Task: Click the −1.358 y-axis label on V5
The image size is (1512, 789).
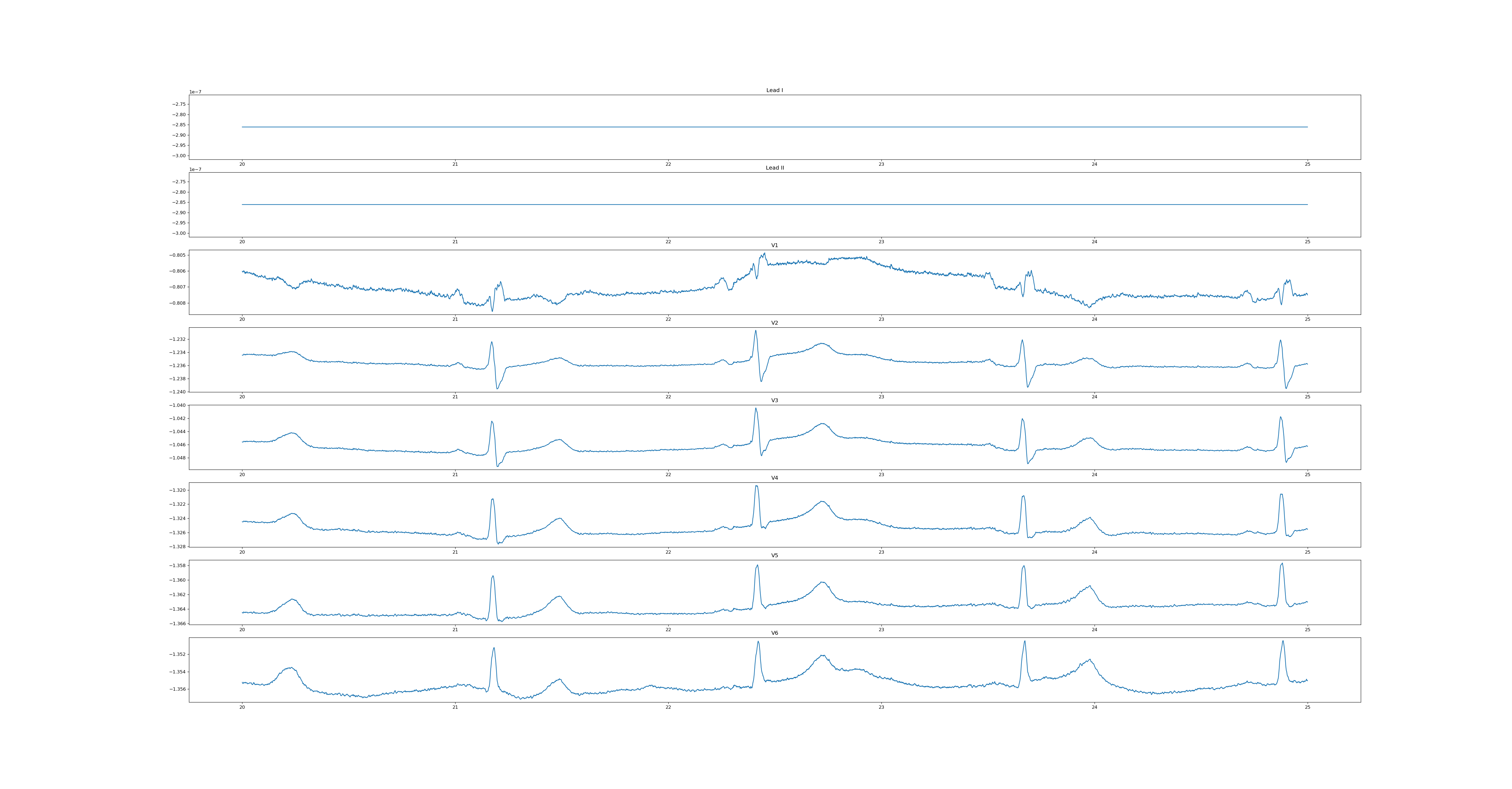Action: point(177,566)
